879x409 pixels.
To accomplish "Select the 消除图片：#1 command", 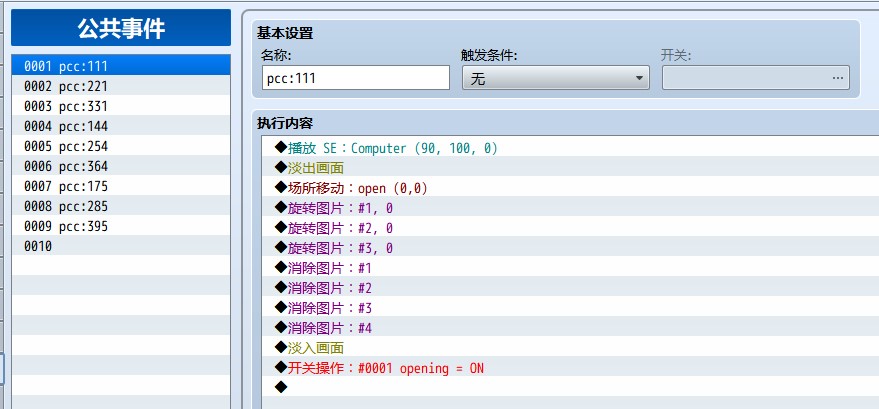I will [570, 268].
